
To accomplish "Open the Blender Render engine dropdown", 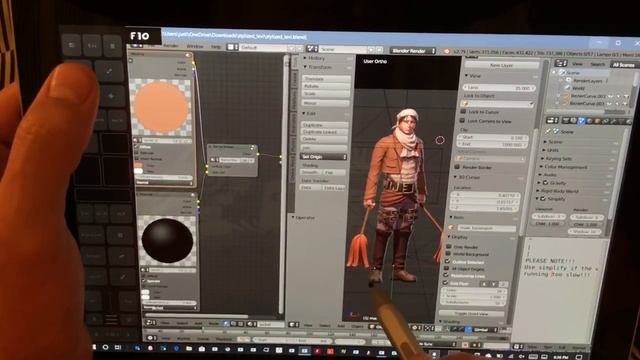I will [413, 51].
